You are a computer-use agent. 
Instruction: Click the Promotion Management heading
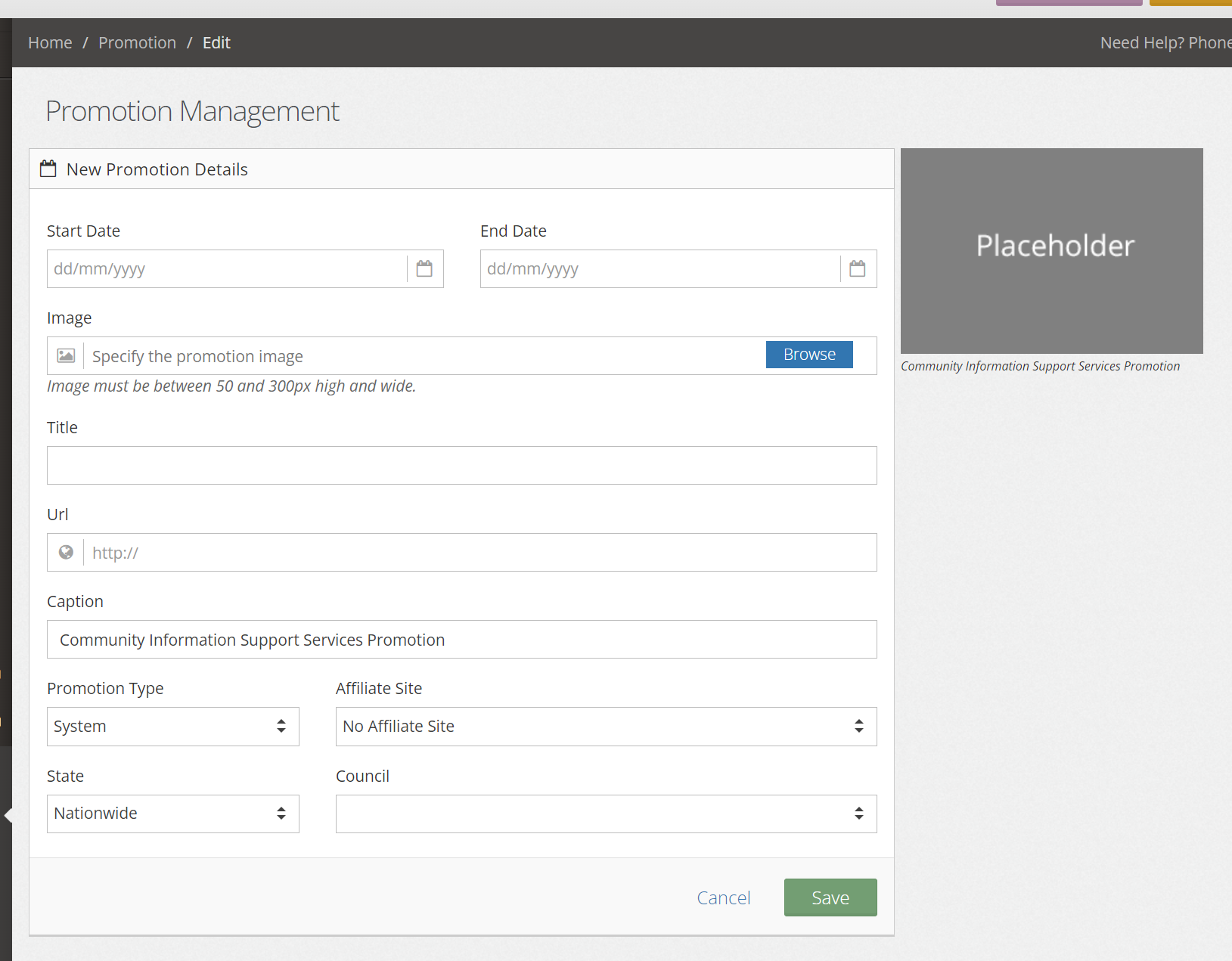pyautogui.click(x=192, y=111)
